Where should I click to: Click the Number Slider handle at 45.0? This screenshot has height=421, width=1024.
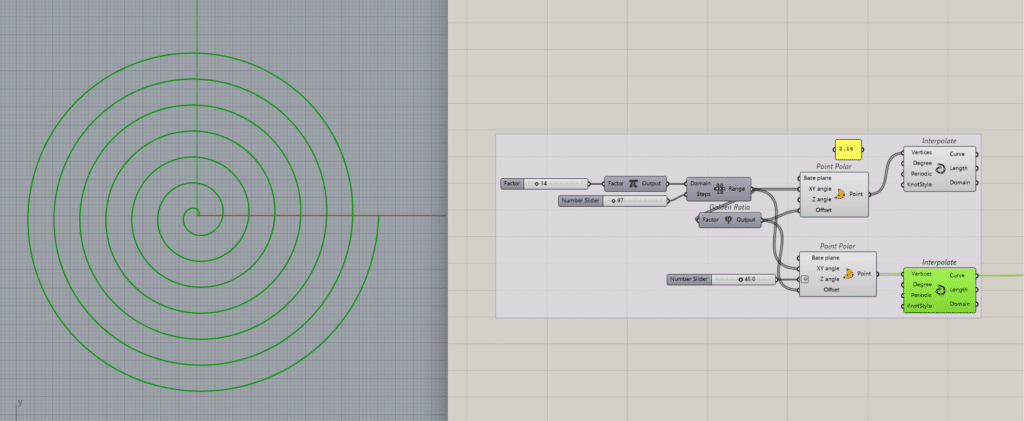(740, 279)
